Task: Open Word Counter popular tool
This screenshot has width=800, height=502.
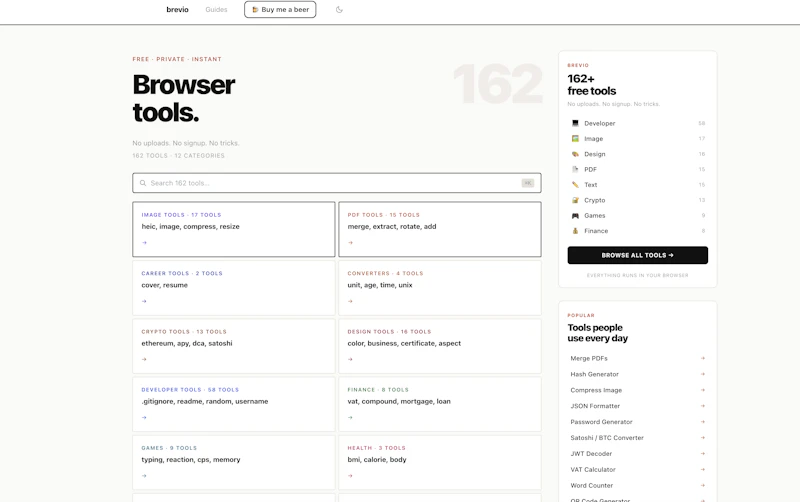Action: [x=638, y=485]
